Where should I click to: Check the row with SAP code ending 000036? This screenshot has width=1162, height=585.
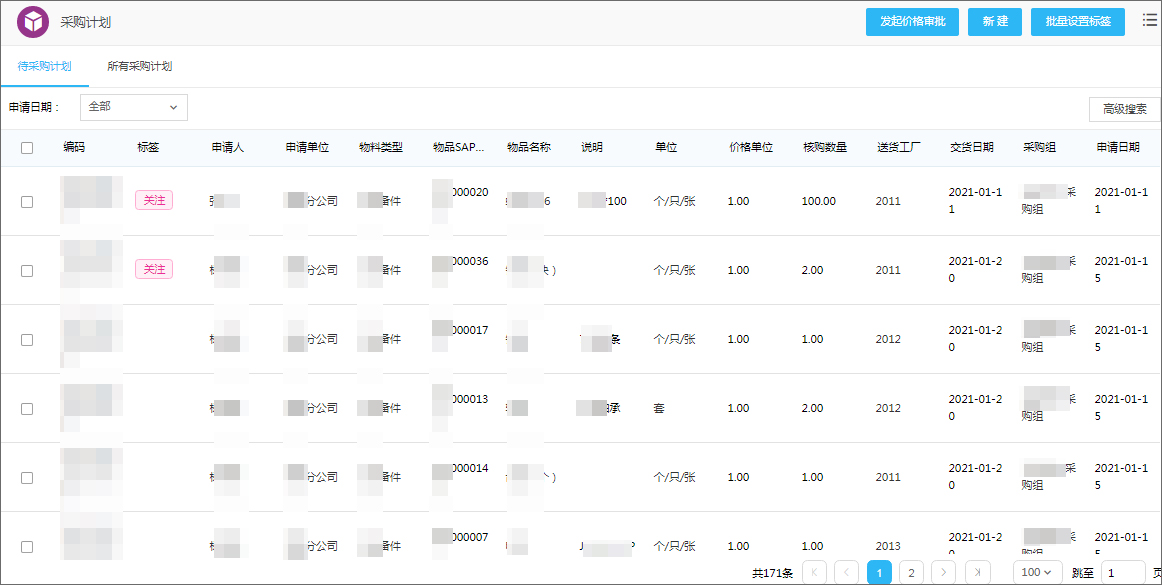pos(27,271)
